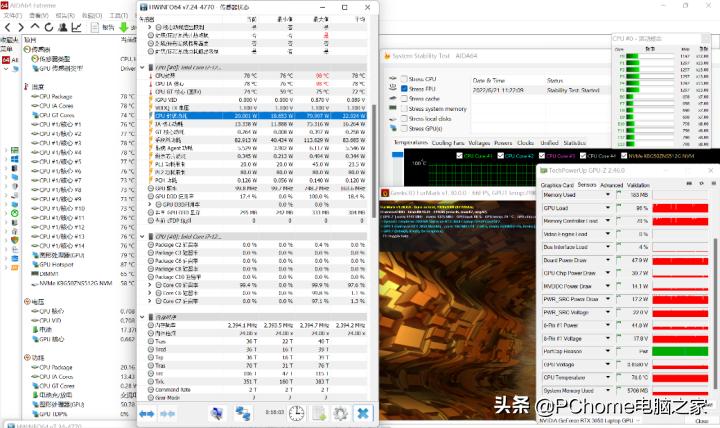Image resolution: width=720 pixels, height=428 pixels.
Task: Switch to Voltages tab in Stability Test
Action: (479, 143)
